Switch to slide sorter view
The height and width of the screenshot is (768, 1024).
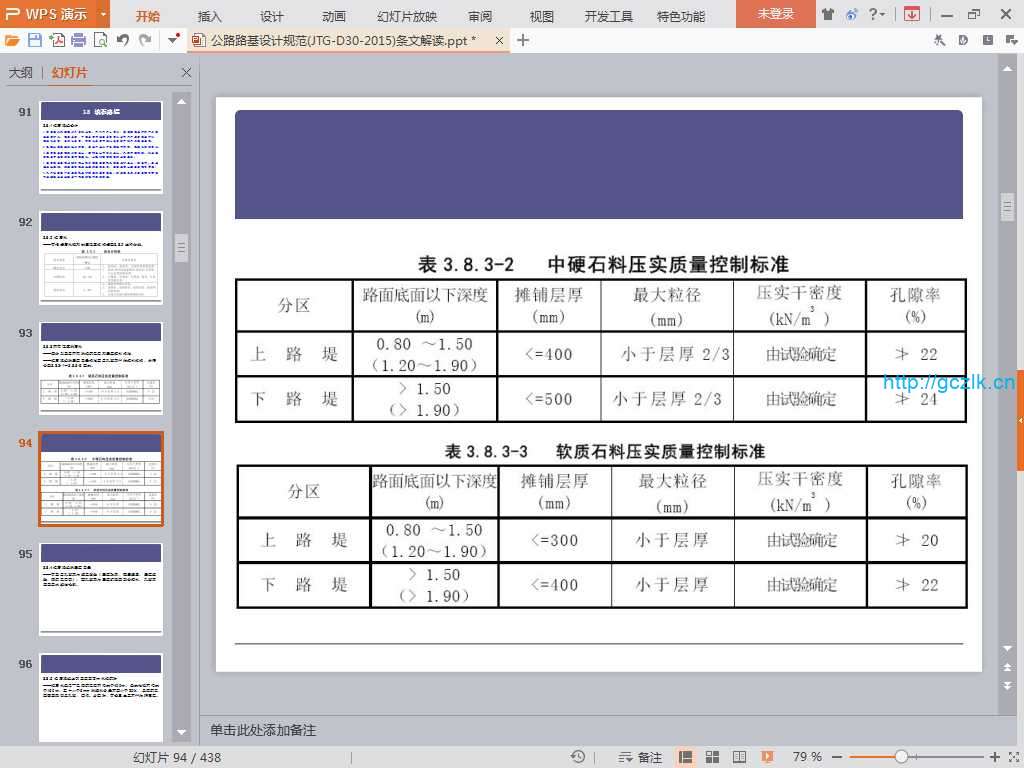(713, 757)
